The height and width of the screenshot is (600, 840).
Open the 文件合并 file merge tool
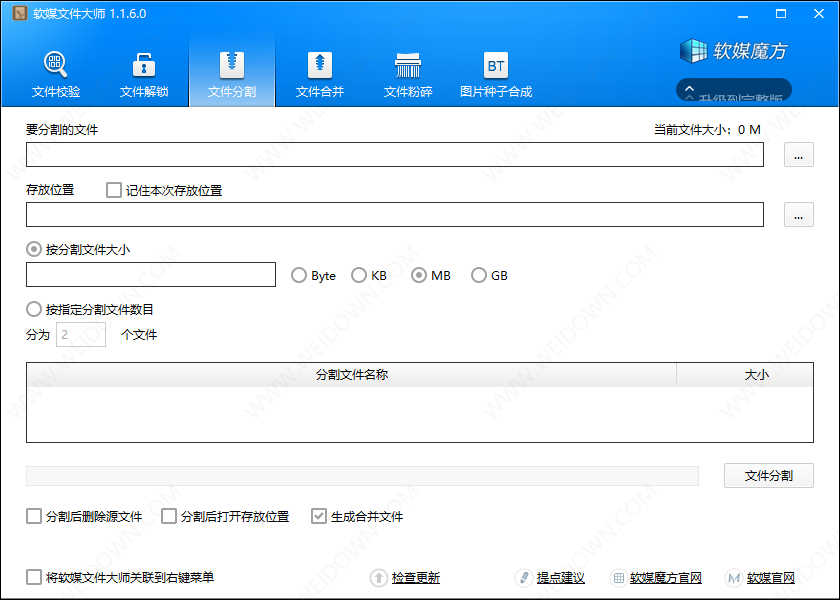click(x=320, y=74)
